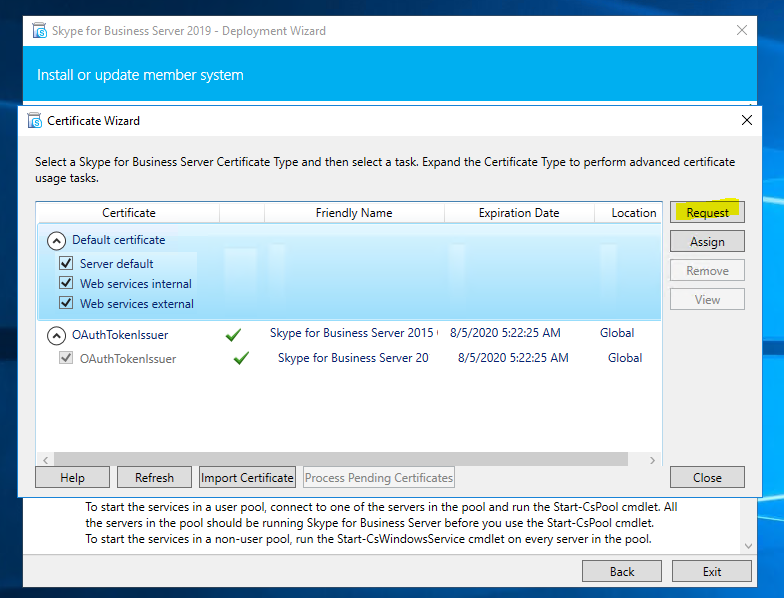Go Back in the Deployment Wizard
784x598 pixels.
click(622, 572)
